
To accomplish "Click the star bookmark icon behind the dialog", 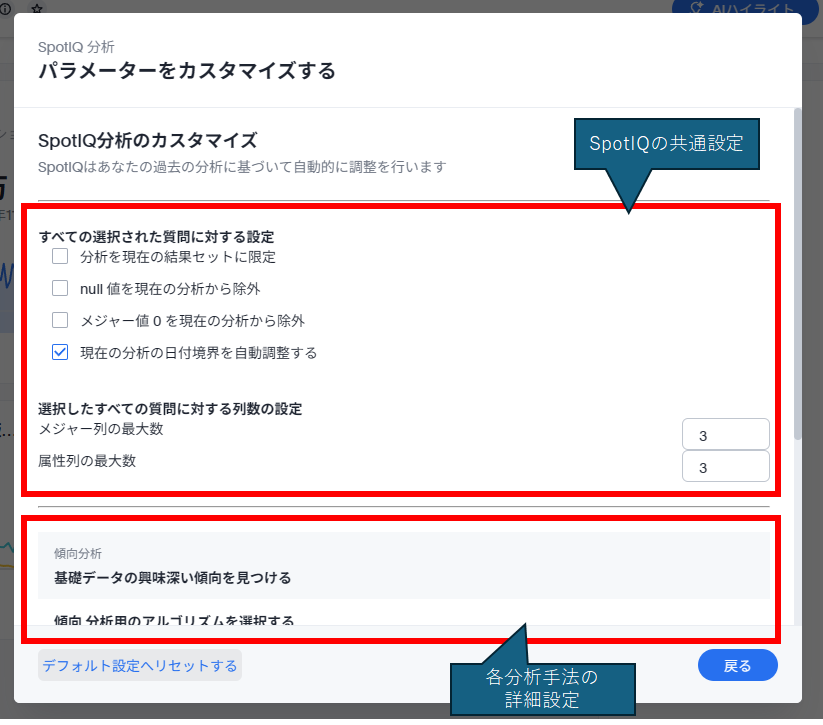I will tap(37, 7).
